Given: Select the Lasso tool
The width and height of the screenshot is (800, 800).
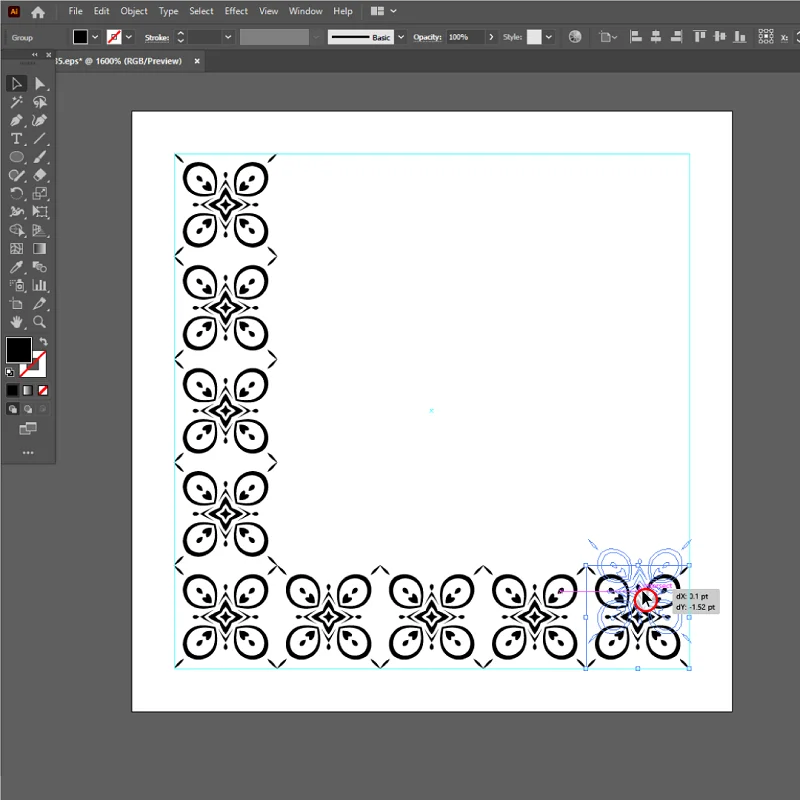Looking at the screenshot, I should click(40, 102).
